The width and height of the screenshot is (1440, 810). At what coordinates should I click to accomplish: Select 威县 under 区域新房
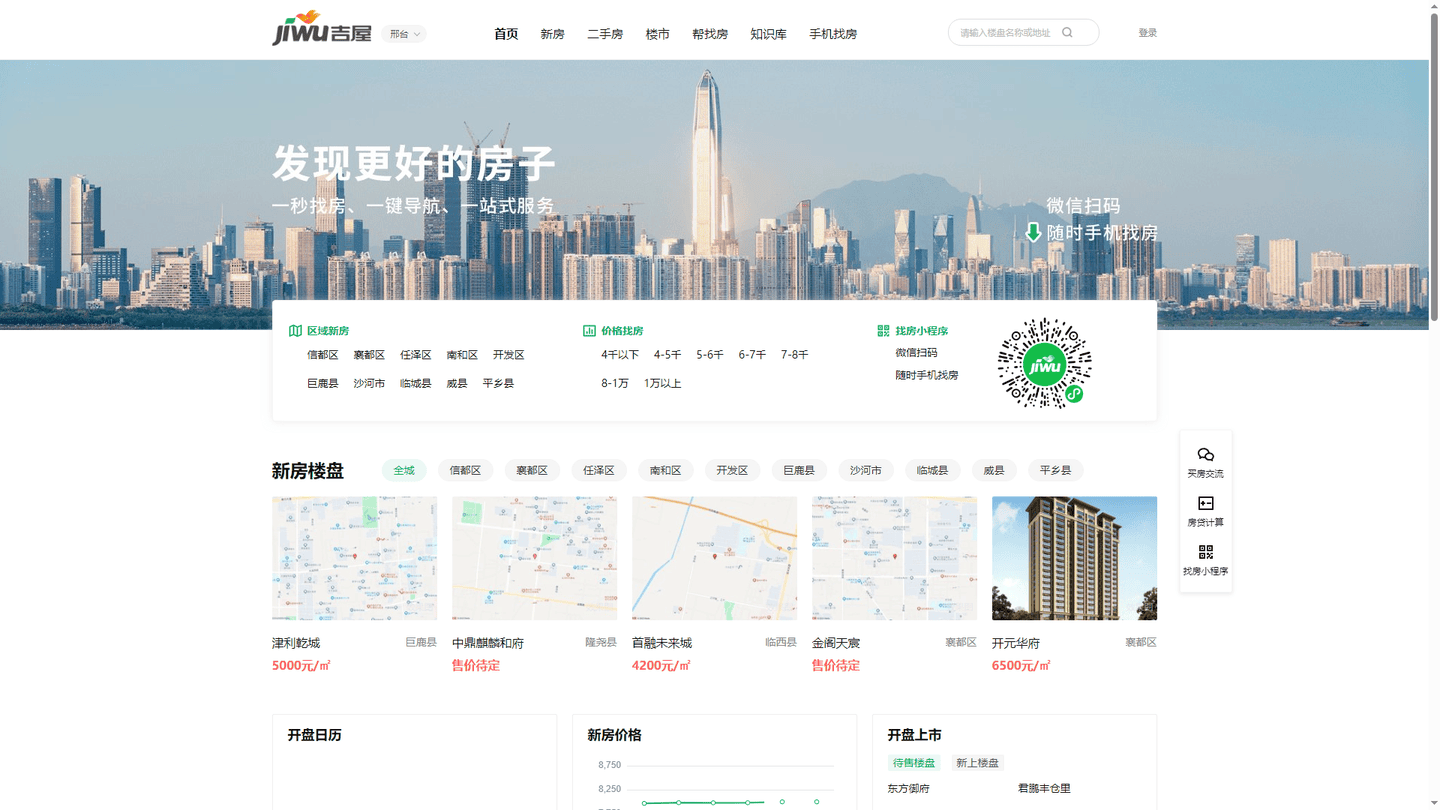tap(457, 383)
